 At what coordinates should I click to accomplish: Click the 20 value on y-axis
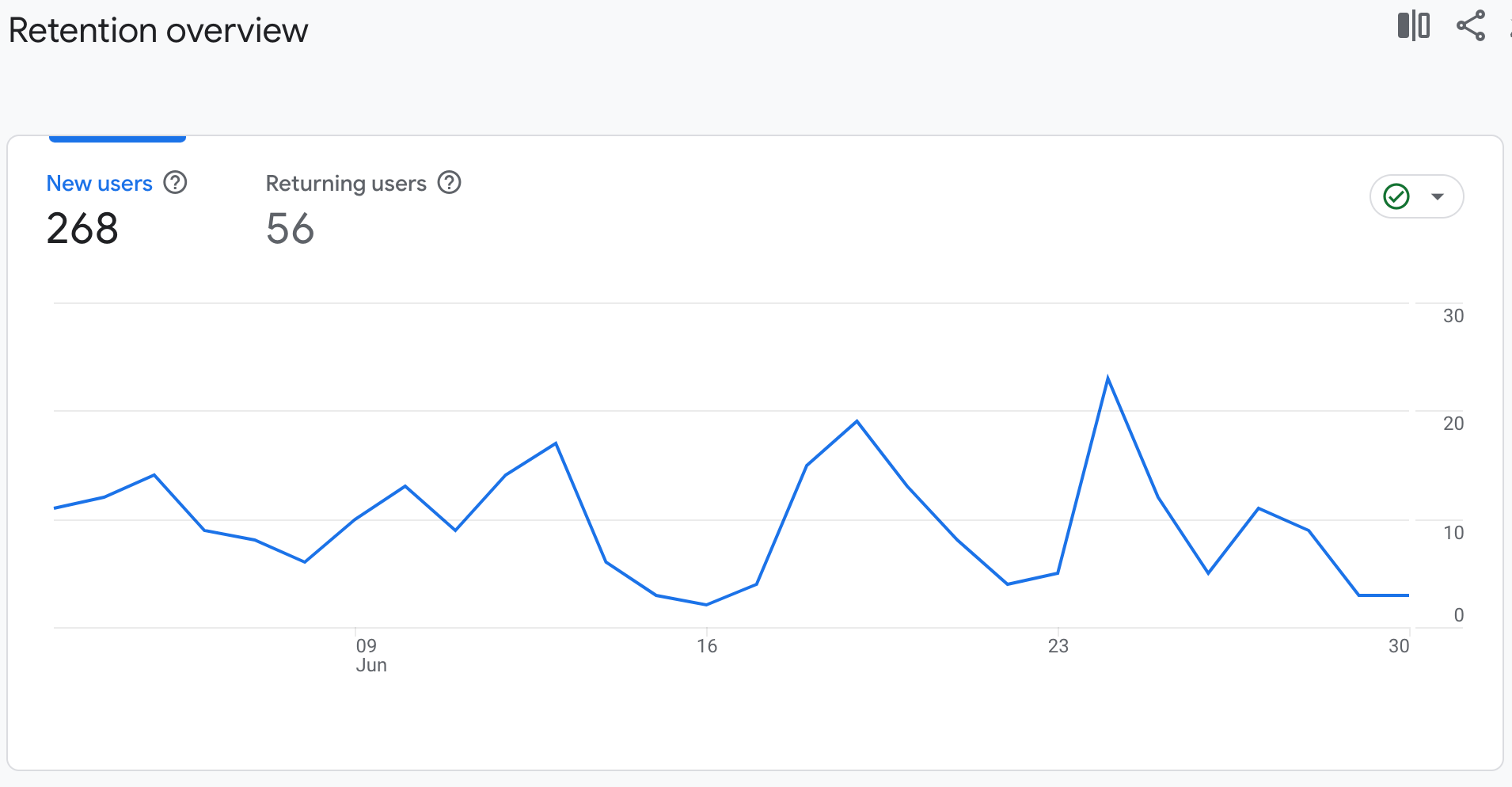[1453, 424]
